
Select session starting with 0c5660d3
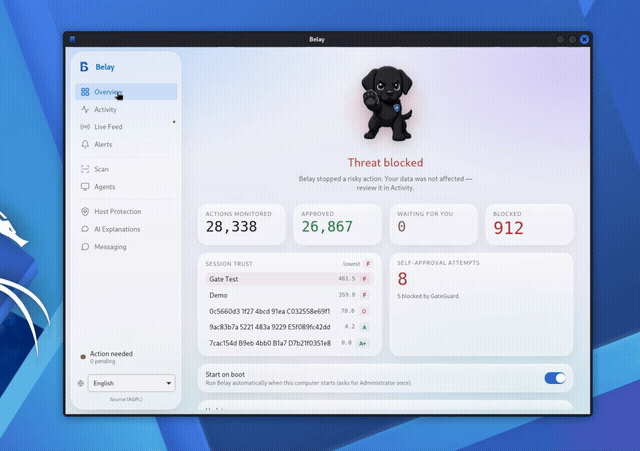(x=289, y=311)
